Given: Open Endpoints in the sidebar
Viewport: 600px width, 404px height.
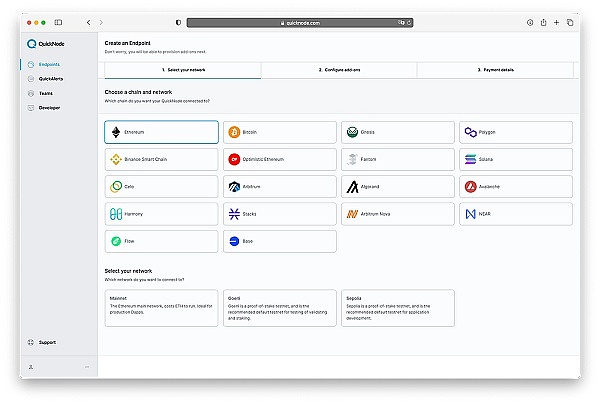Looking at the screenshot, I should click(49, 64).
